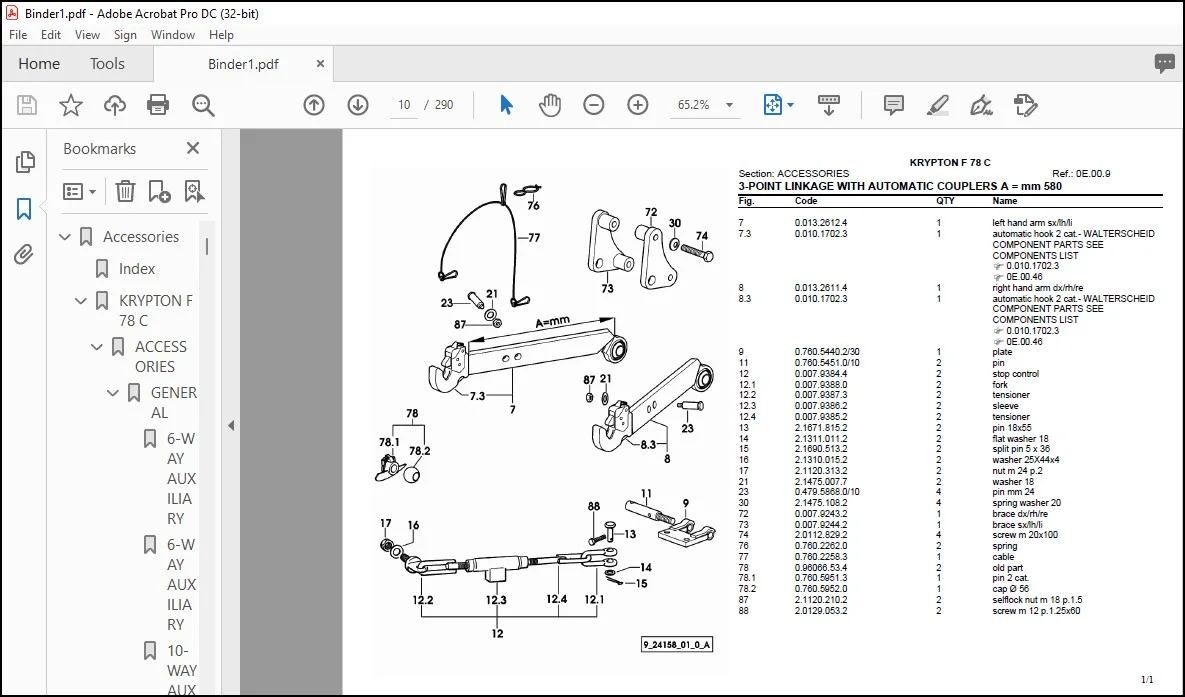This screenshot has width=1185, height=697.
Task: Open the find text search
Action: tap(203, 105)
